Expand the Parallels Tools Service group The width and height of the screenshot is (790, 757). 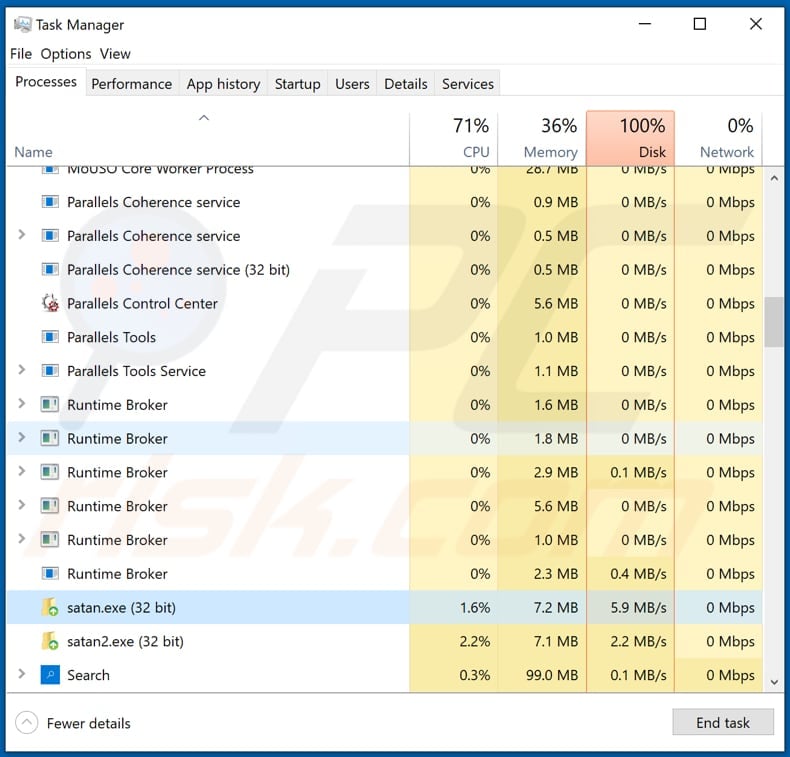pos(22,370)
